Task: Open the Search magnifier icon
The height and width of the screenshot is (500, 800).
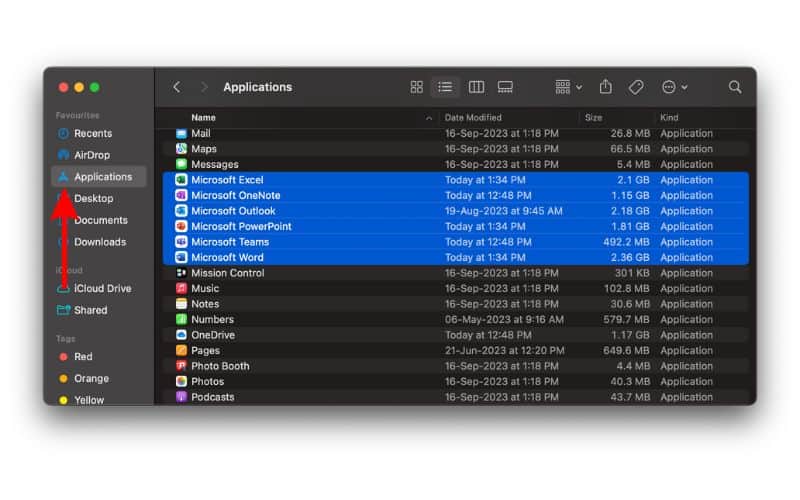Action: (x=735, y=87)
